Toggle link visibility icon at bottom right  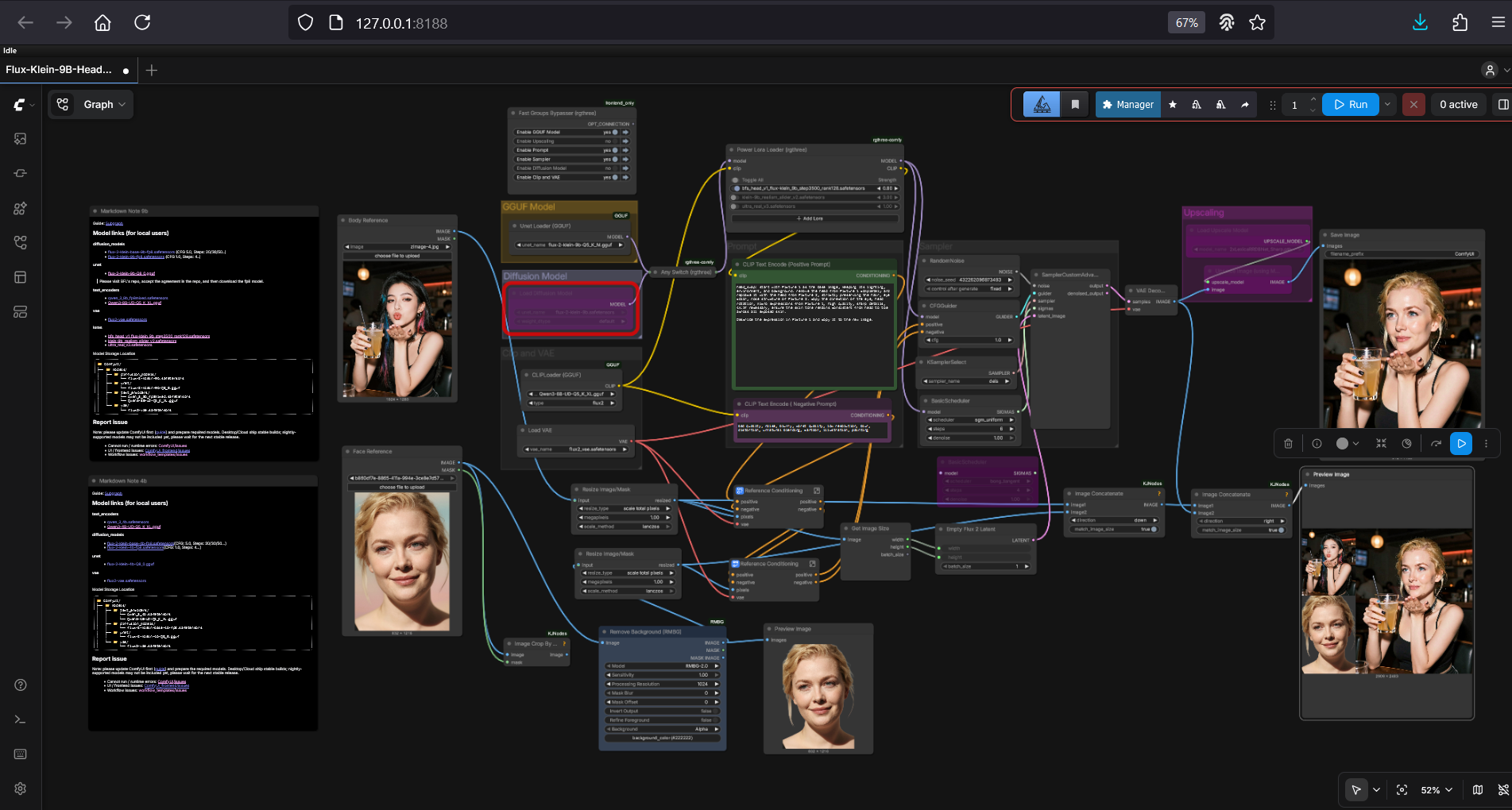[x=1503, y=789]
